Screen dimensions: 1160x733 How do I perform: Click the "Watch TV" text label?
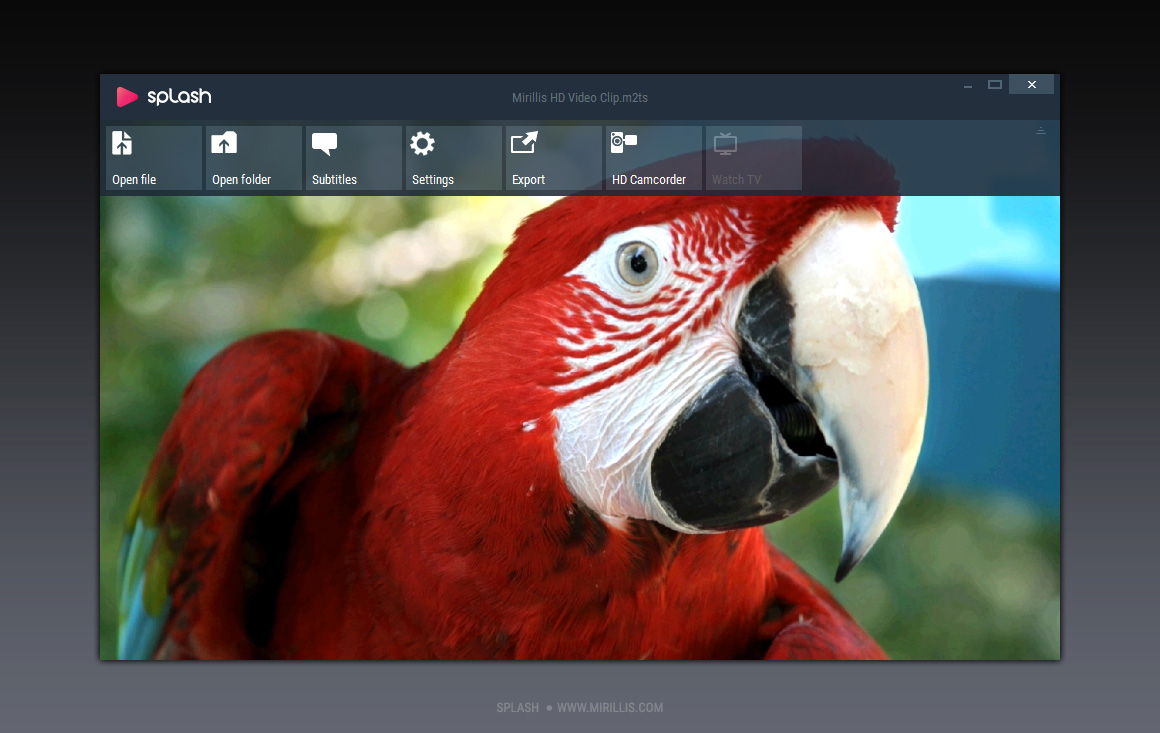click(736, 180)
